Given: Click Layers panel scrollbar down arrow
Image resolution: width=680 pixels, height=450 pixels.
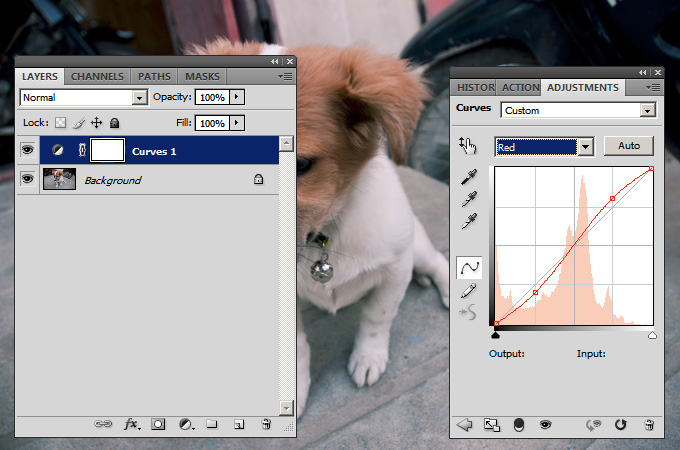Looking at the screenshot, I should tap(286, 408).
